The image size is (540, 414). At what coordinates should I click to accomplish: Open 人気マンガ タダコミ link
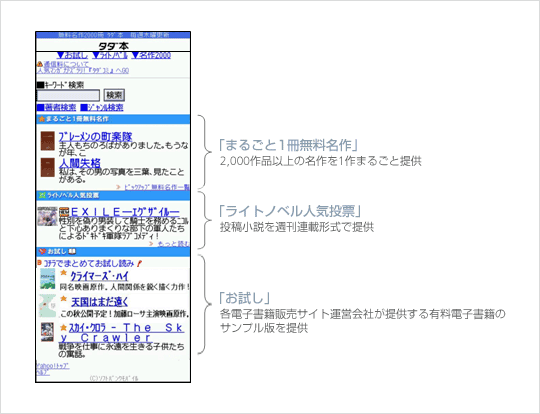83,71
